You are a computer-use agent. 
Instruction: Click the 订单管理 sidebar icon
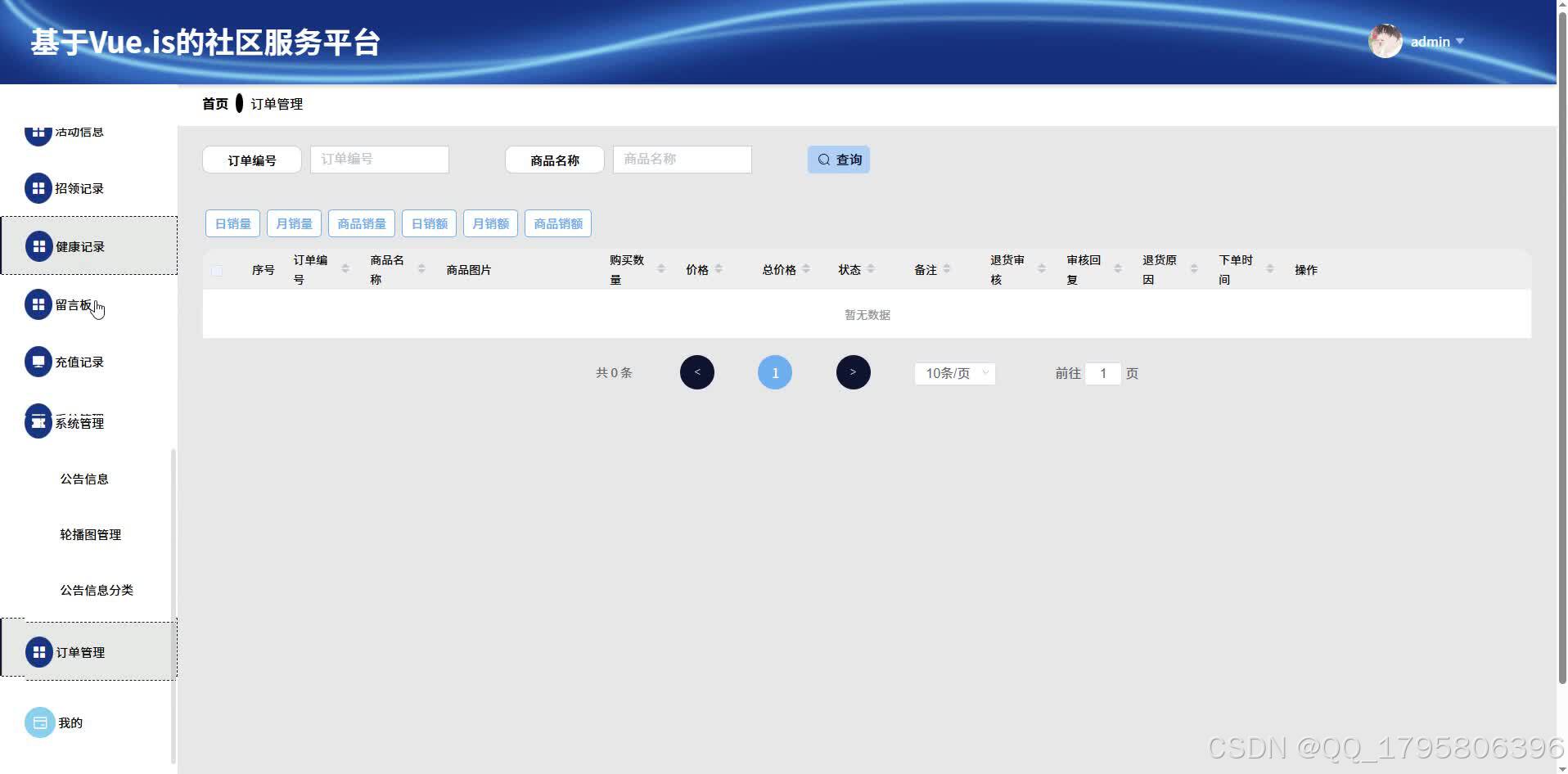(38, 652)
